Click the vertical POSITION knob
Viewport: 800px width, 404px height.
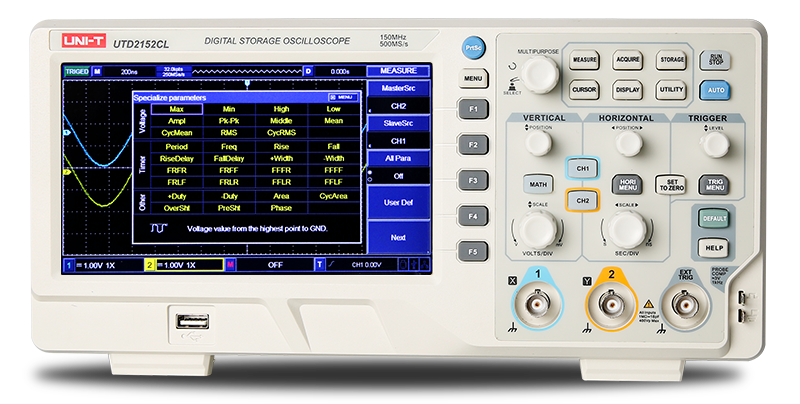(x=538, y=143)
